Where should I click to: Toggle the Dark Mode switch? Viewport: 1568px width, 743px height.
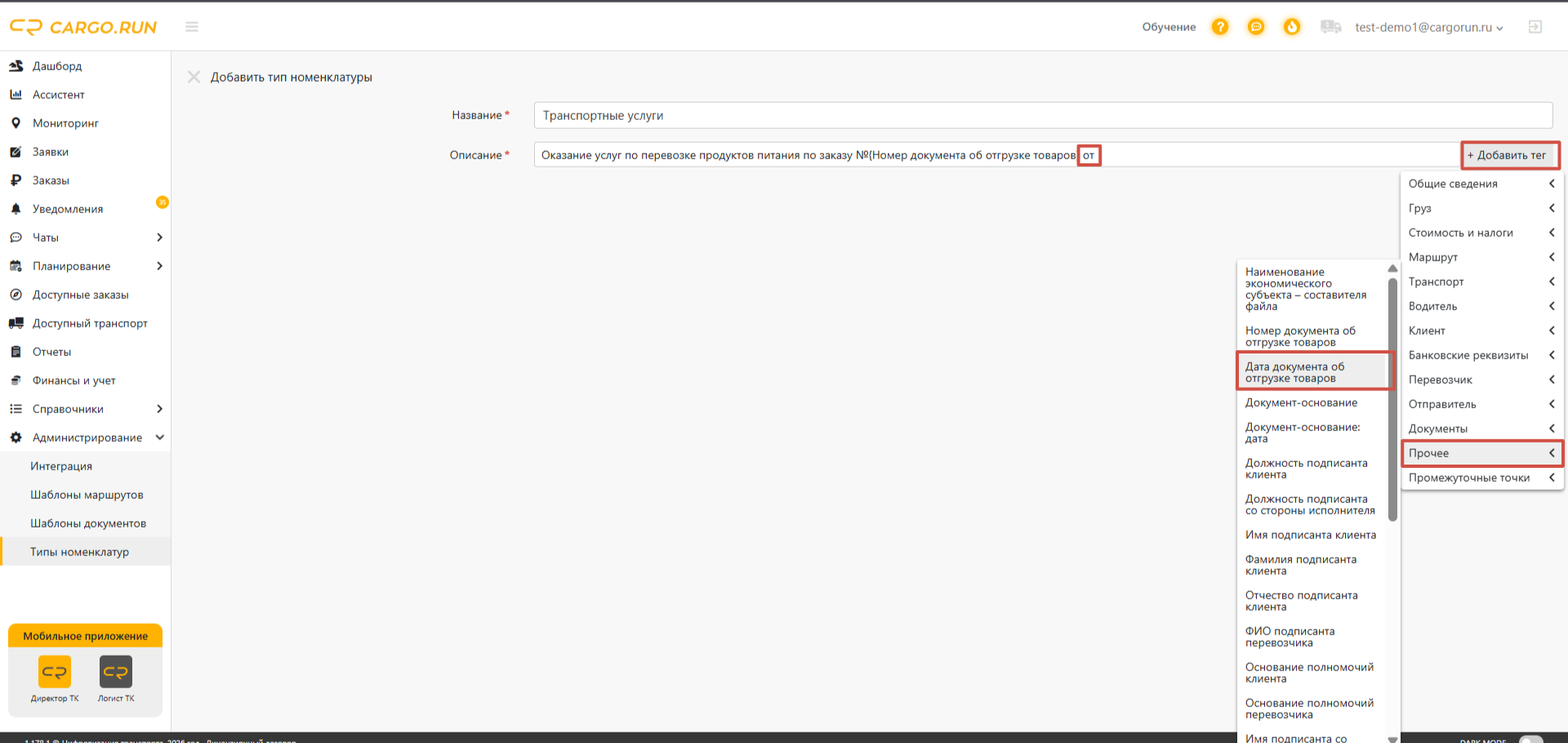coord(1530,739)
